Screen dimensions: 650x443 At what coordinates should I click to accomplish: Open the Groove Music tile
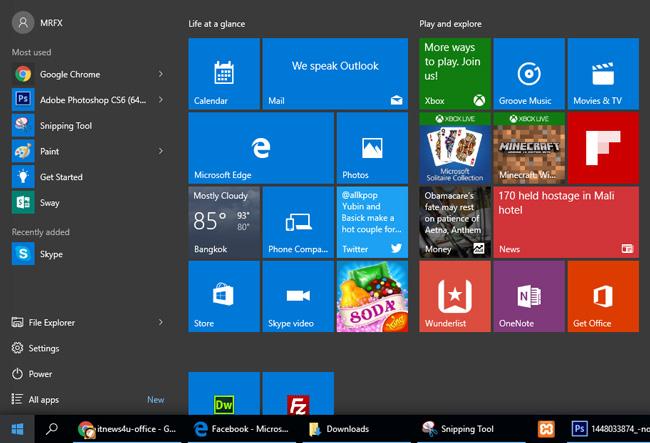coord(529,74)
